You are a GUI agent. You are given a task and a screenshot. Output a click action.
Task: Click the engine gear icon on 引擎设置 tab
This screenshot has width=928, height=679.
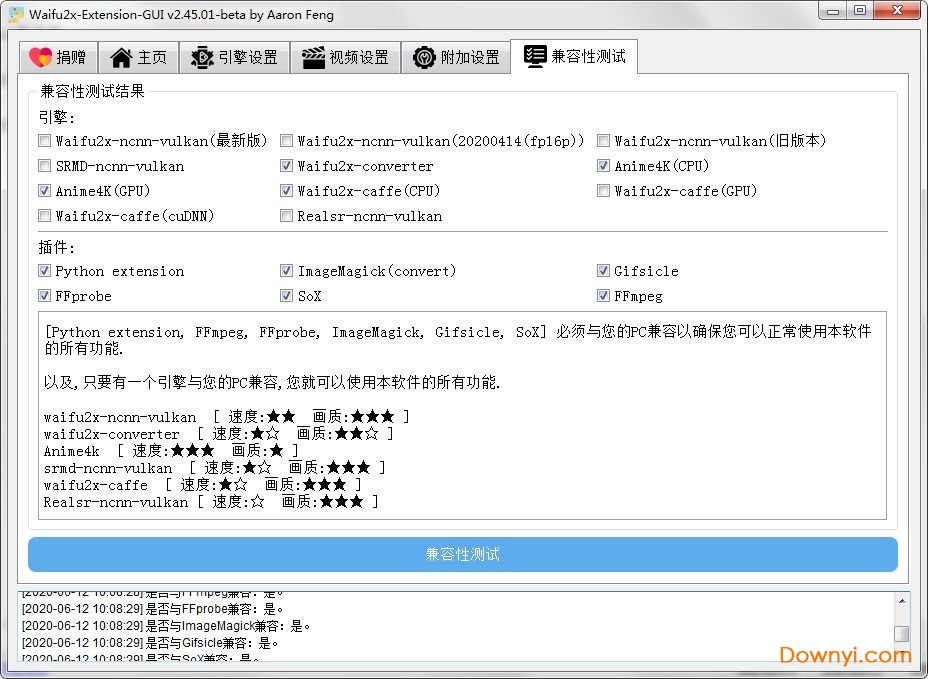coord(200,57)
